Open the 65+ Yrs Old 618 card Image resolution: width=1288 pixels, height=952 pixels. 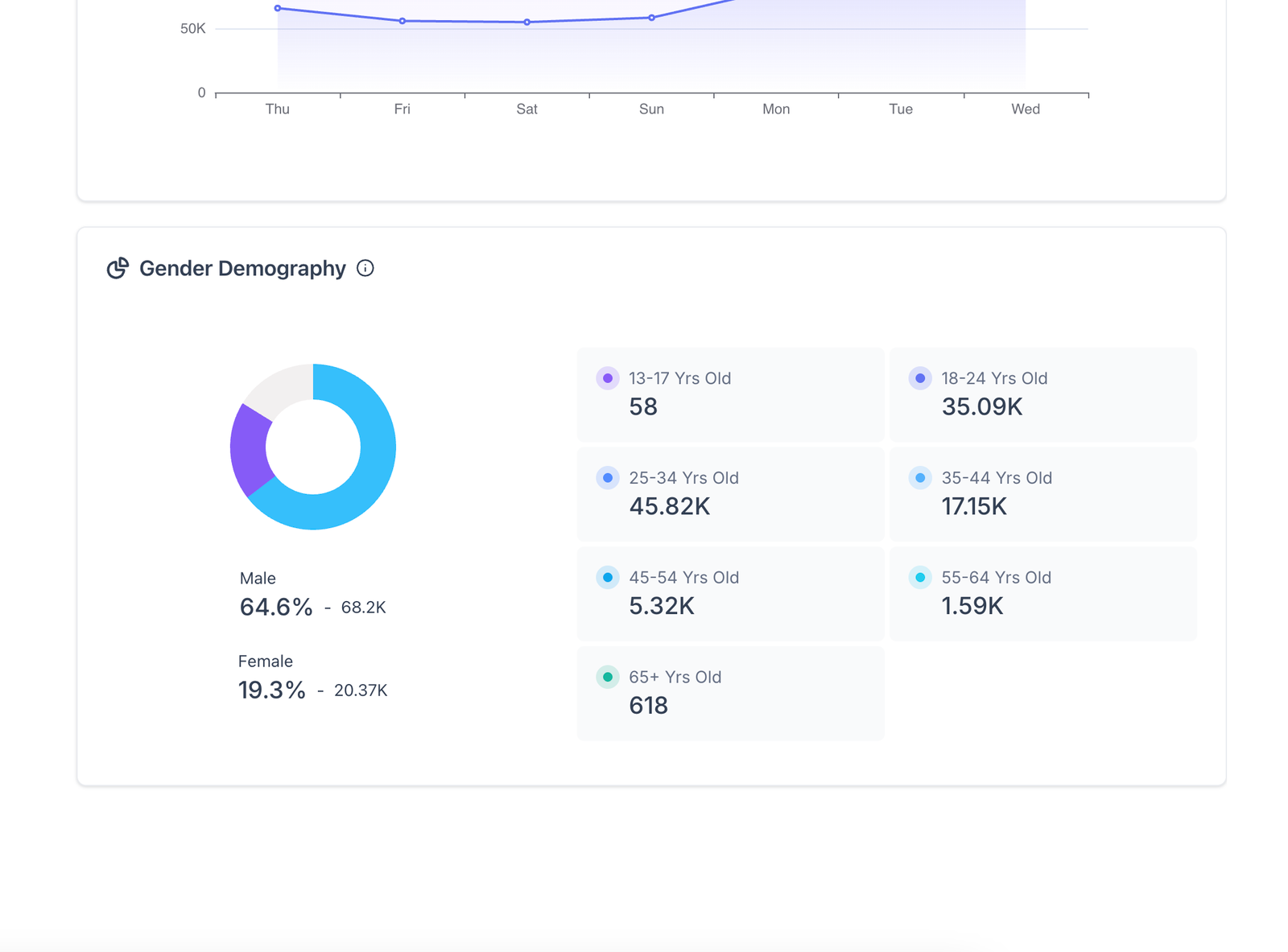click(730, 693)
